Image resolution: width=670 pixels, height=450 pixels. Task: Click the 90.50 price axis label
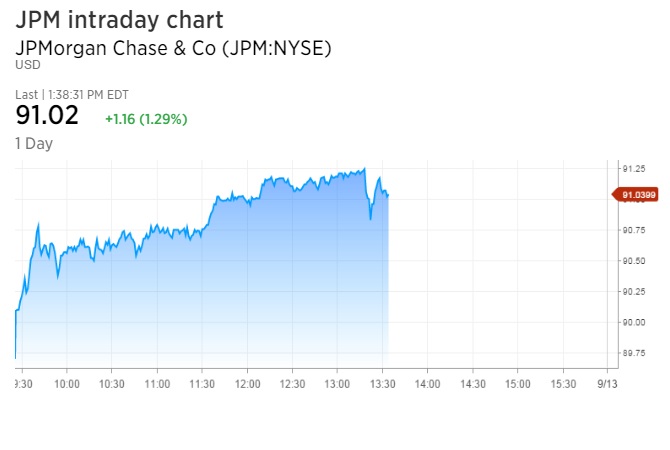click(633, 260)
